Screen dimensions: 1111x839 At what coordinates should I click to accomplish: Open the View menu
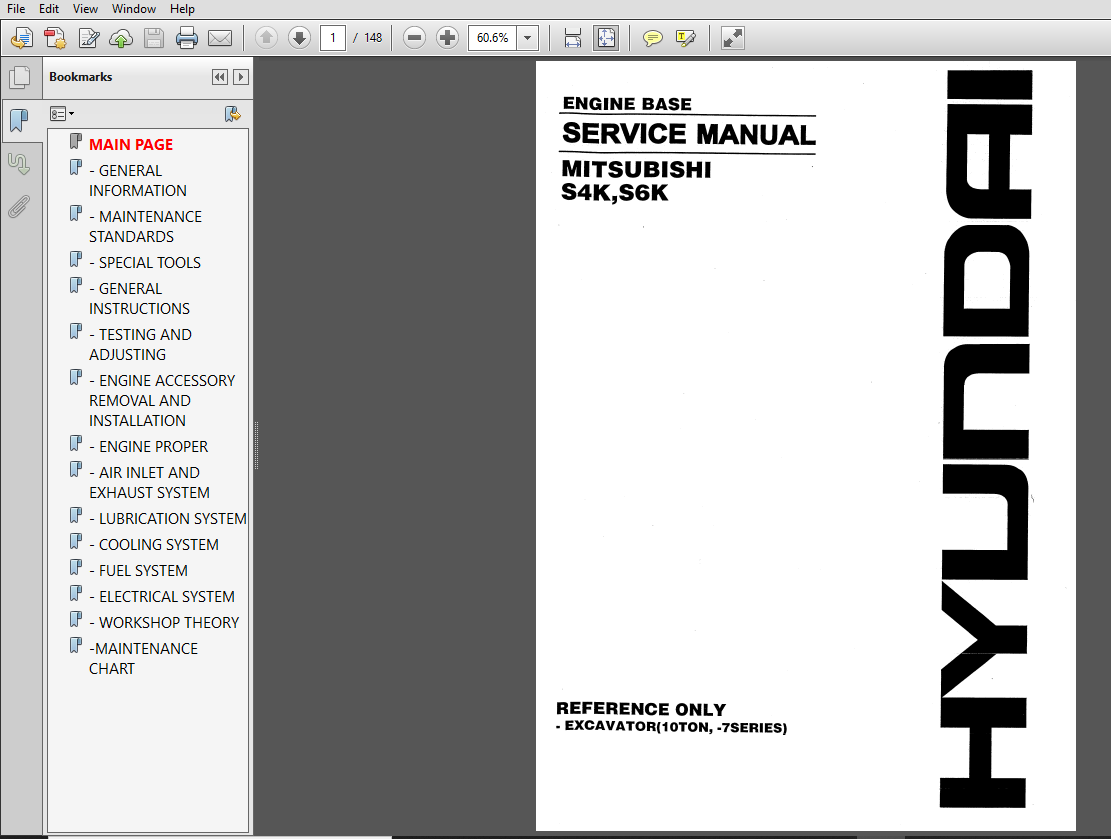click(x=85, y=9)
